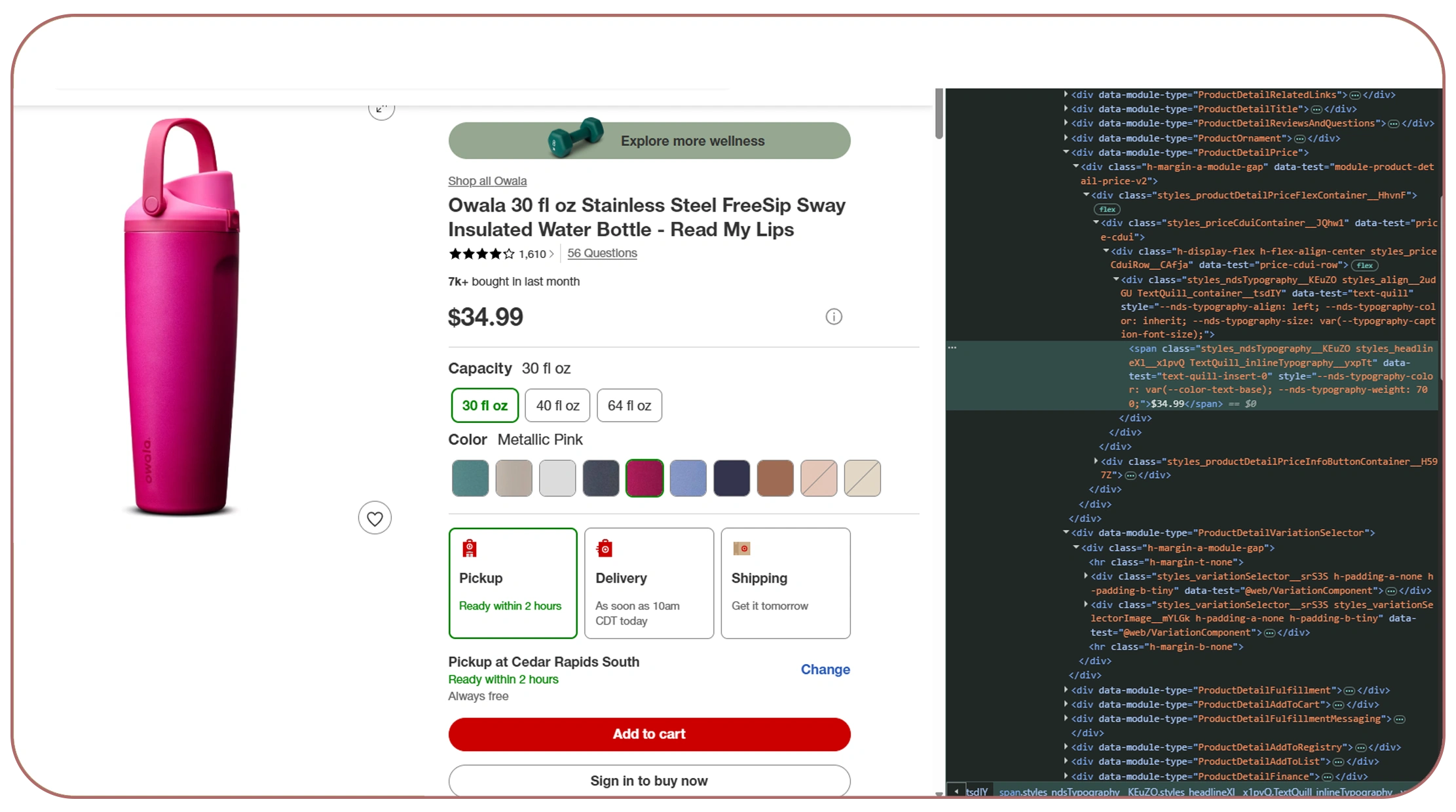
Task: Expand ProductDetailFulfillment div node
Action: click(x=1066, y=690)
